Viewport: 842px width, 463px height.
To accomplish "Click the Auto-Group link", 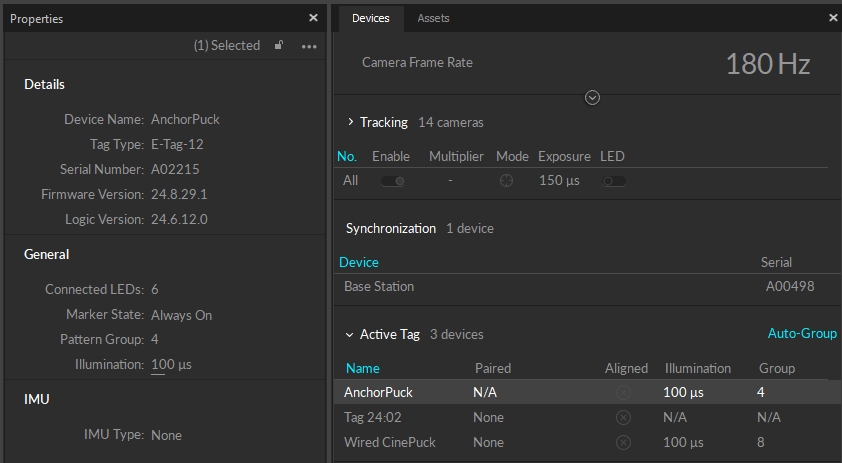I will pos(802,334).
